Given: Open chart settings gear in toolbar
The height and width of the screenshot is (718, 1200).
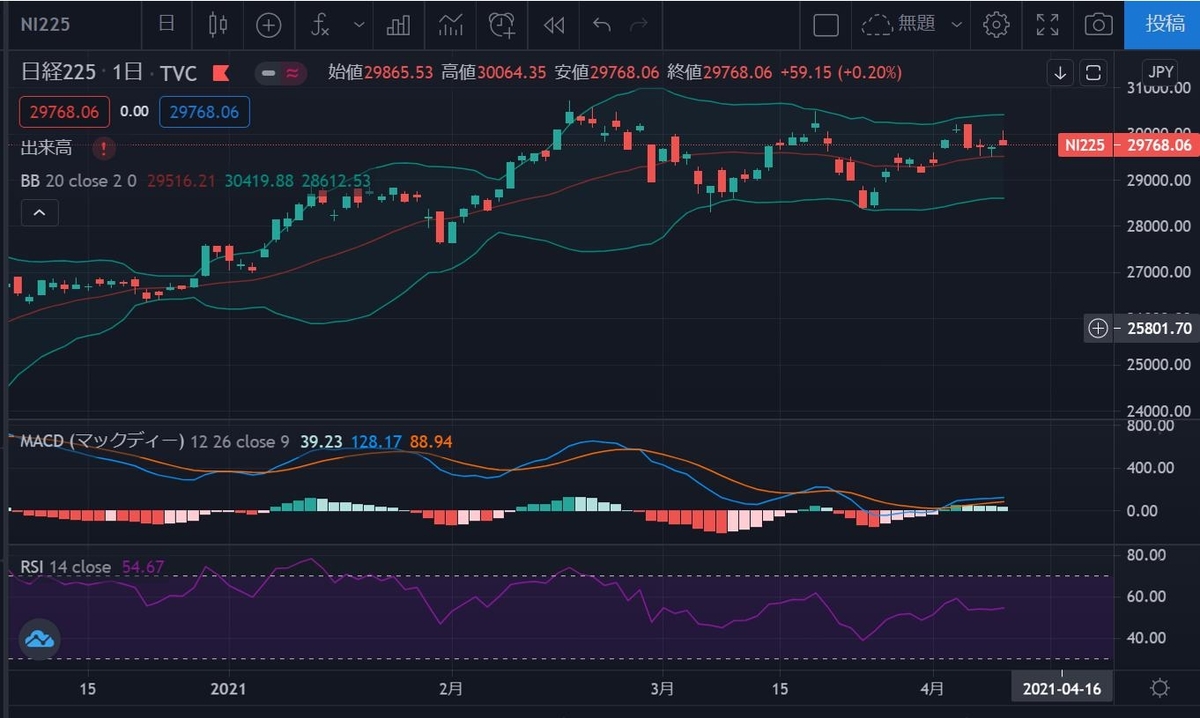Looking at the screenshot, I should pos(995,25).
